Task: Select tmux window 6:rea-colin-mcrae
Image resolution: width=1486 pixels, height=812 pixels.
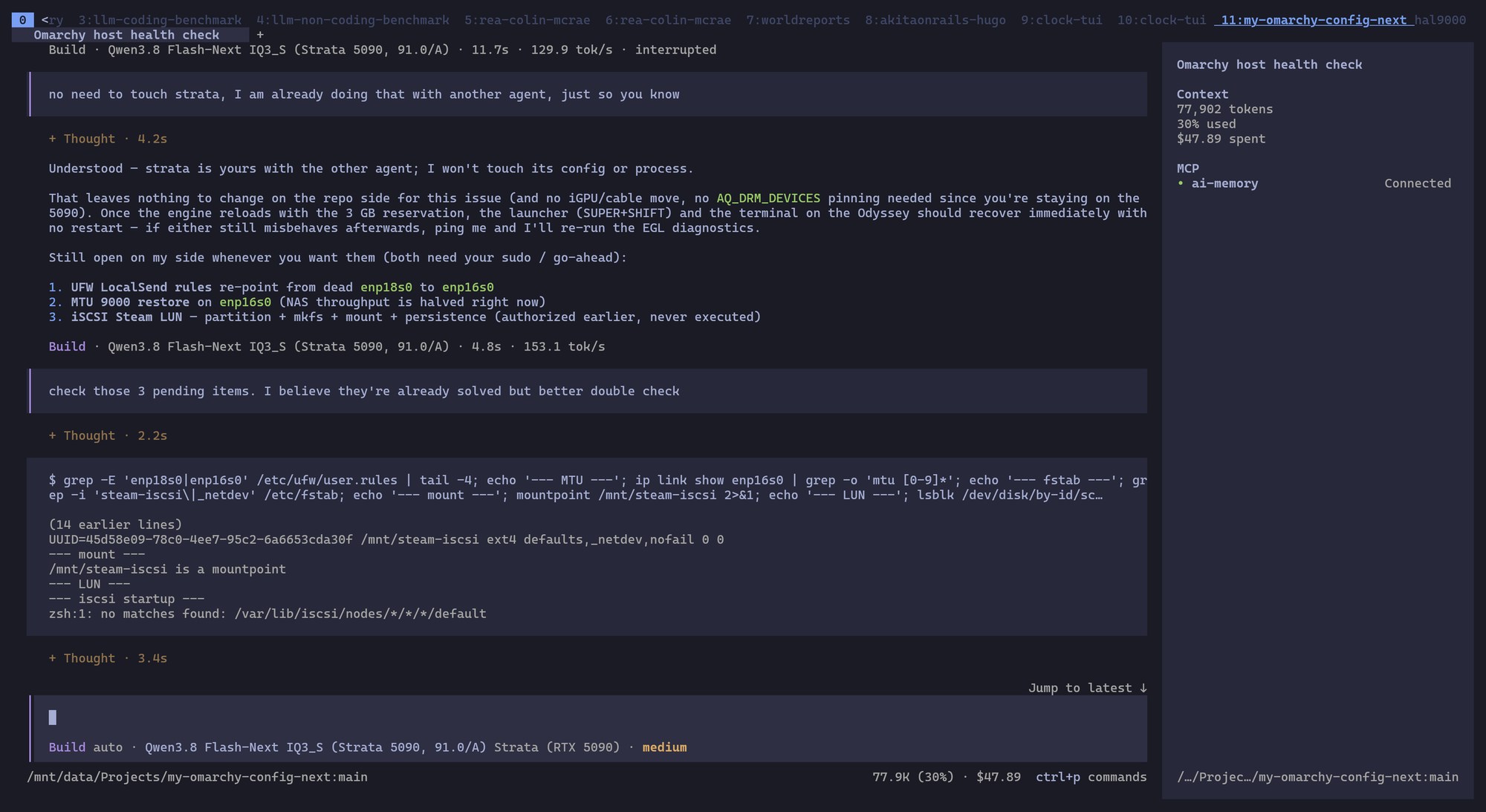Action: coord(668,20)
